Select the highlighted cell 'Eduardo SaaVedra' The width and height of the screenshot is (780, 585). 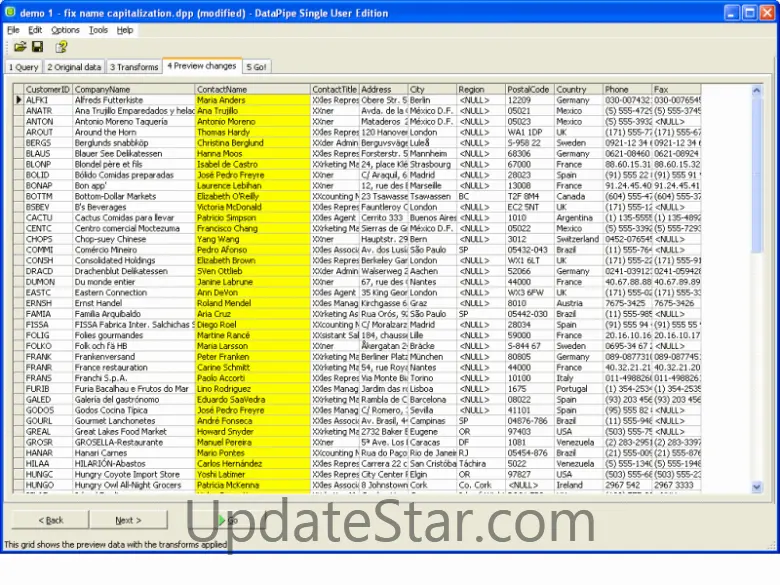tap(252, 399)
